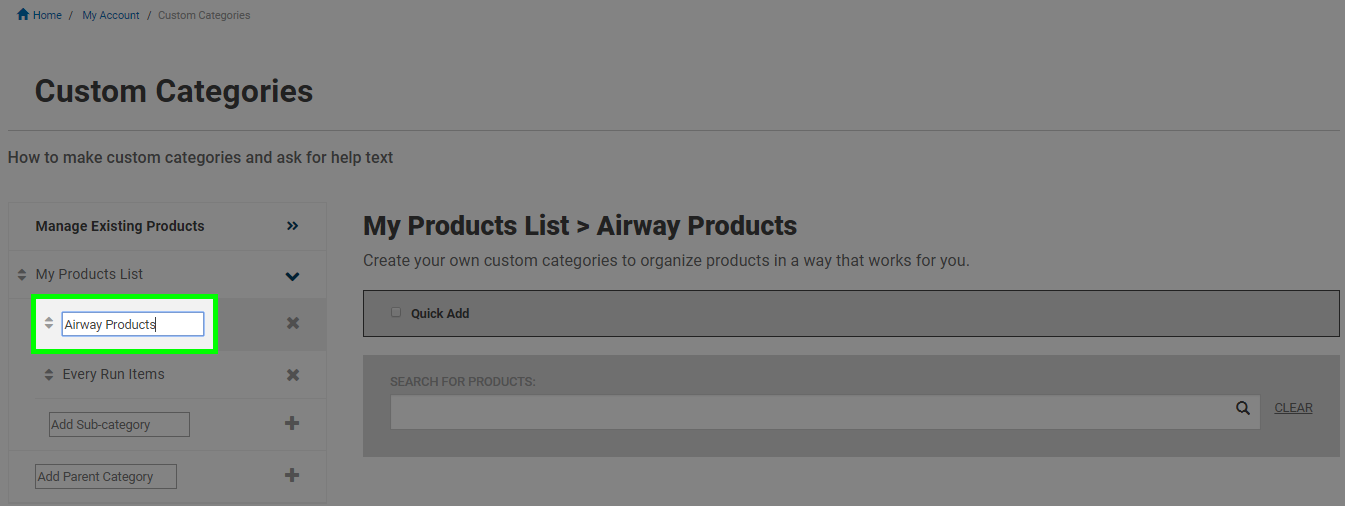The height and width of the screenshot is (506, 1345).
Task: Click plus icon beside Add Parent Category
Action: [x=292, y=475]
